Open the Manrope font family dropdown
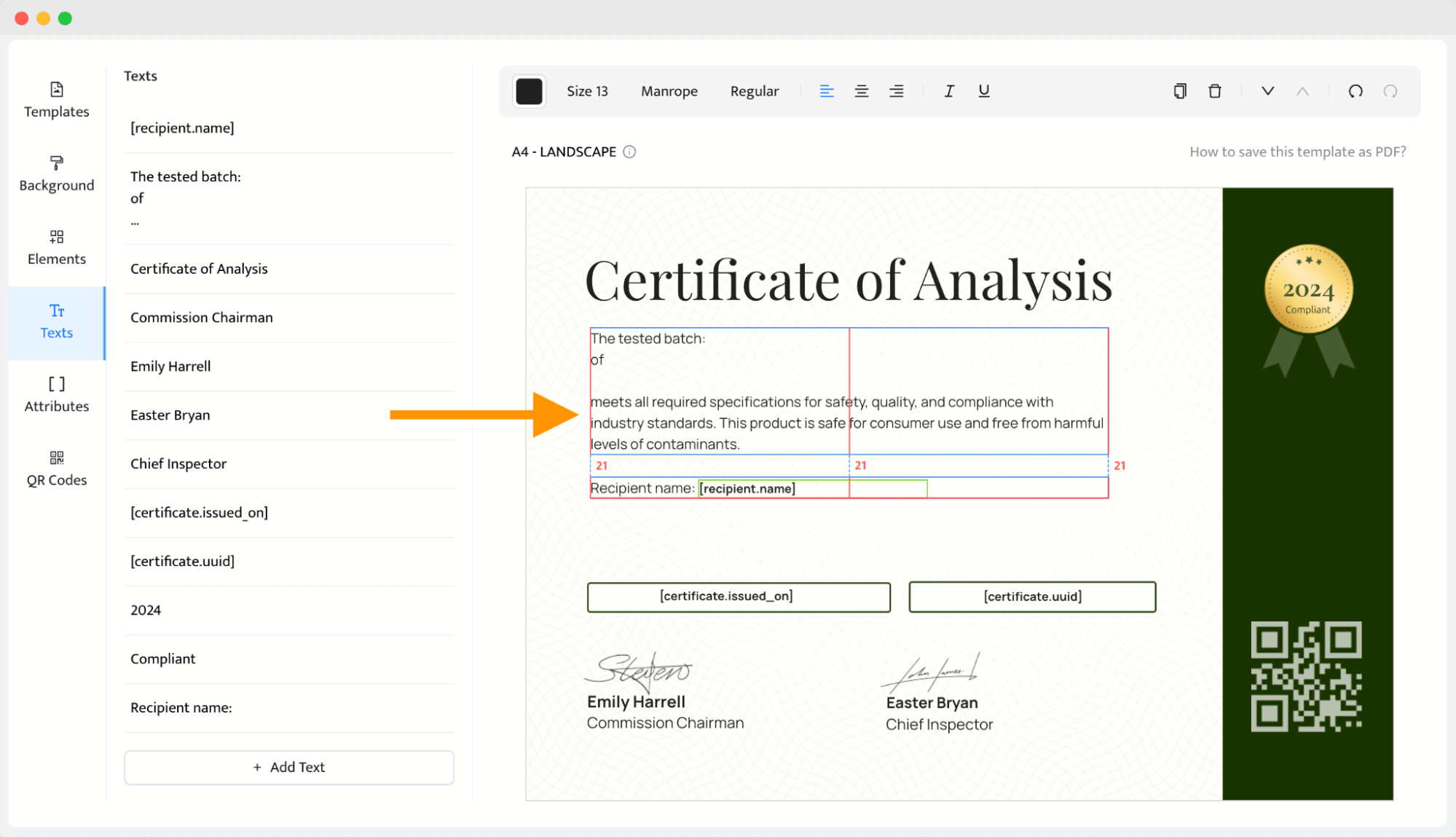The image size is (1456, 837). coord(669,91)
